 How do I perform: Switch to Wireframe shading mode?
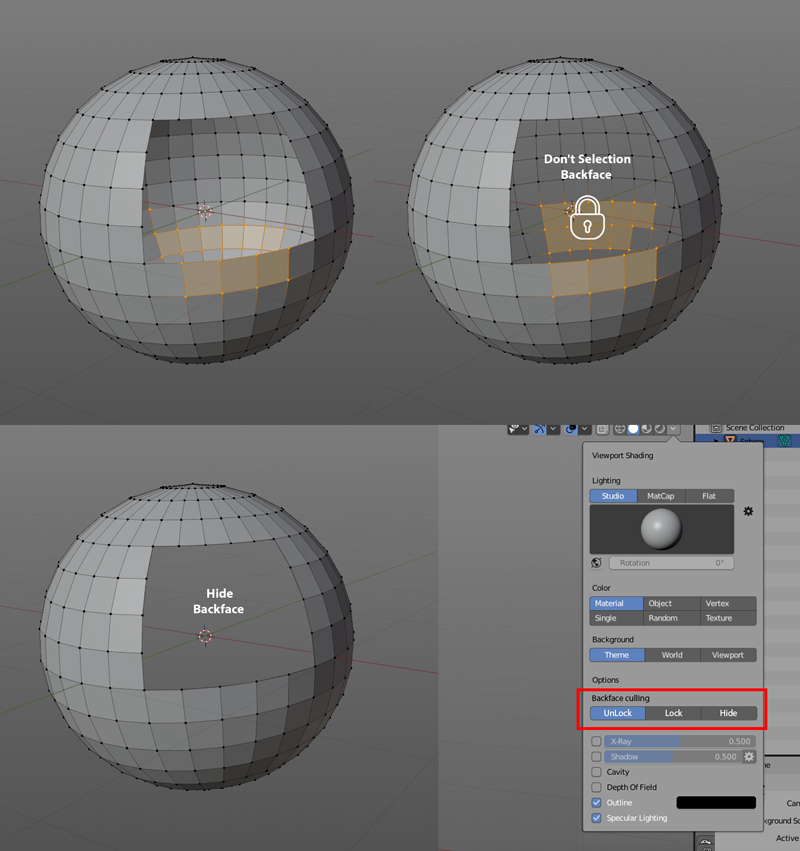(620, 429)
